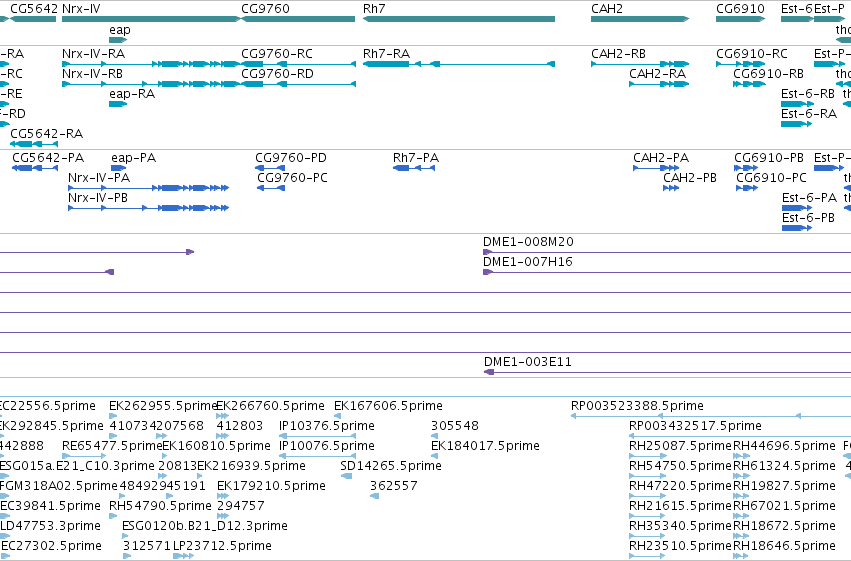Select the RH54750.5prime EST feature
The height and width of the screenshot is (561, 851).
click(647, 476)
